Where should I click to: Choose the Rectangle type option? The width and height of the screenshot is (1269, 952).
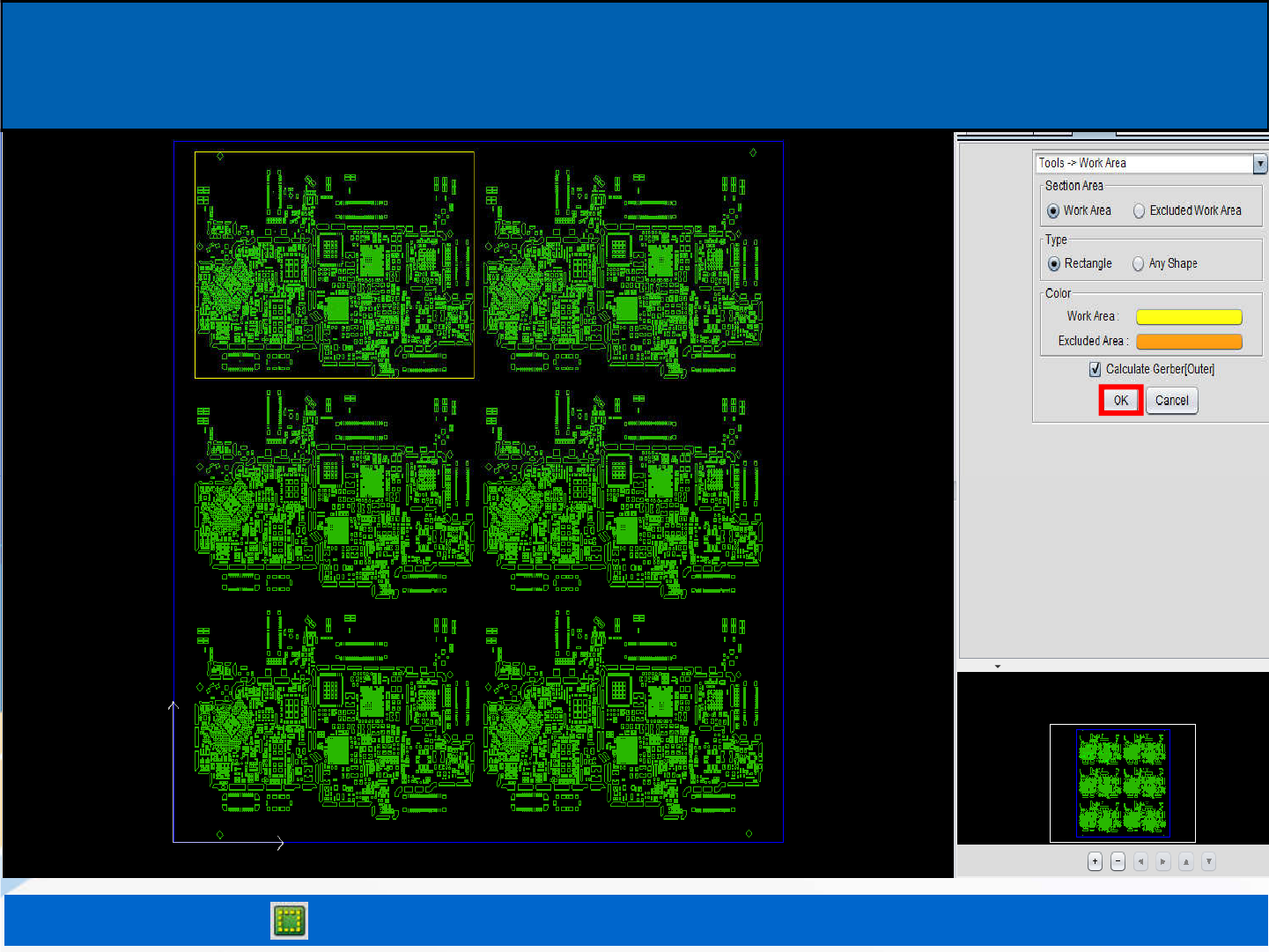click(1054, 264)
